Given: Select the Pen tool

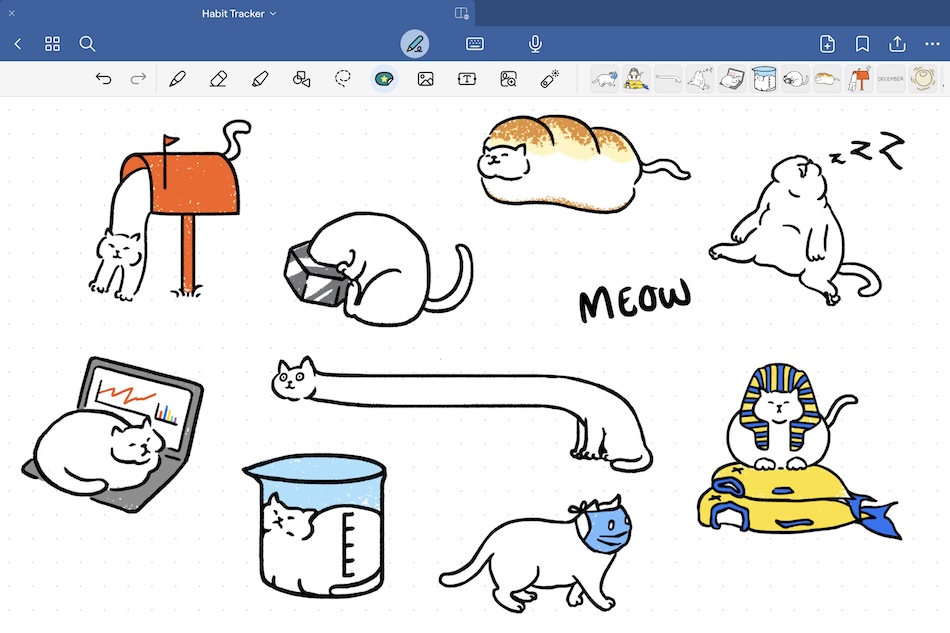Looking at the screenshot, I should (178, 79).
